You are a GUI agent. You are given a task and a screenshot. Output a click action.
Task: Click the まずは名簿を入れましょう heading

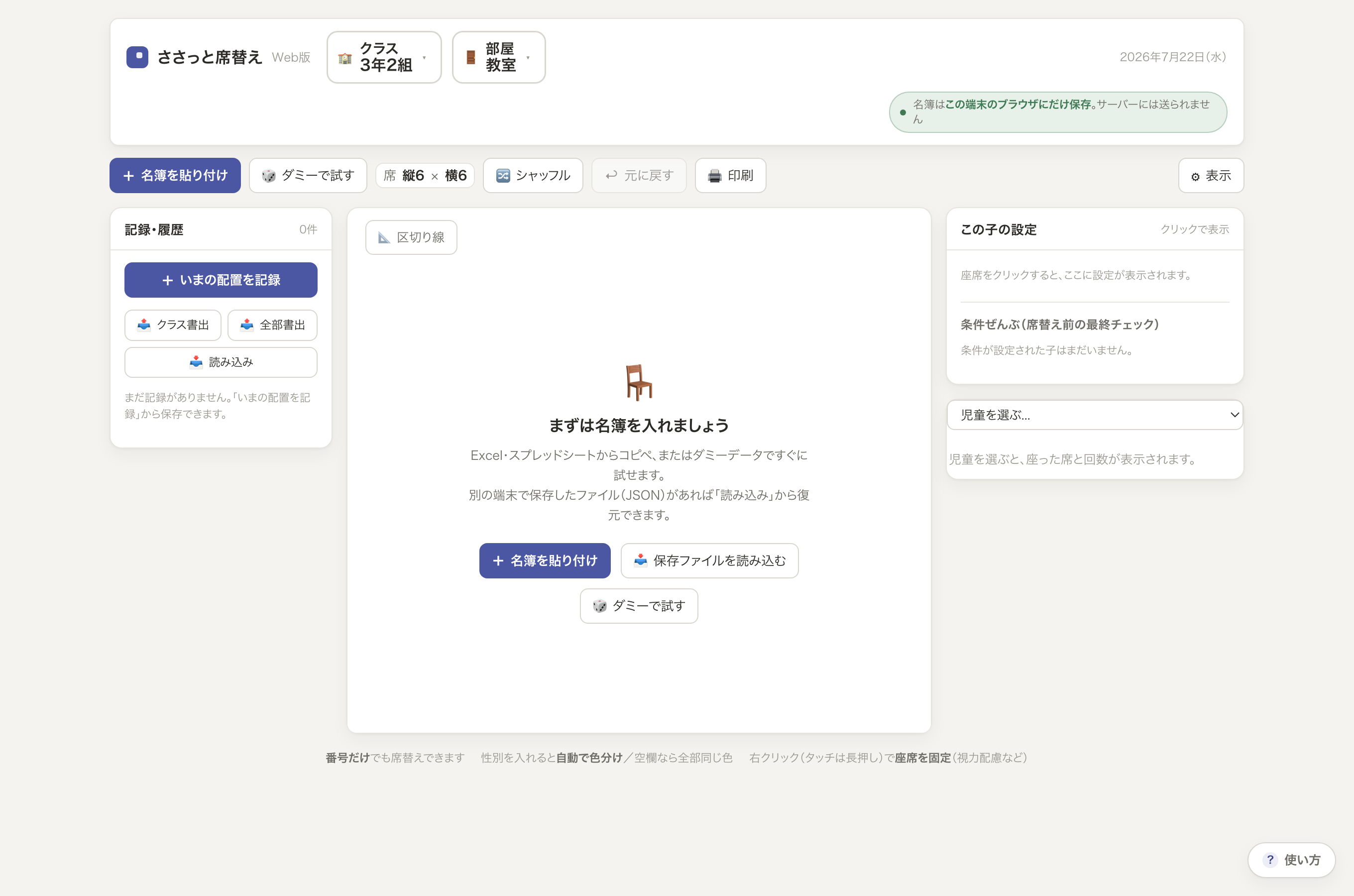(639, 426)
